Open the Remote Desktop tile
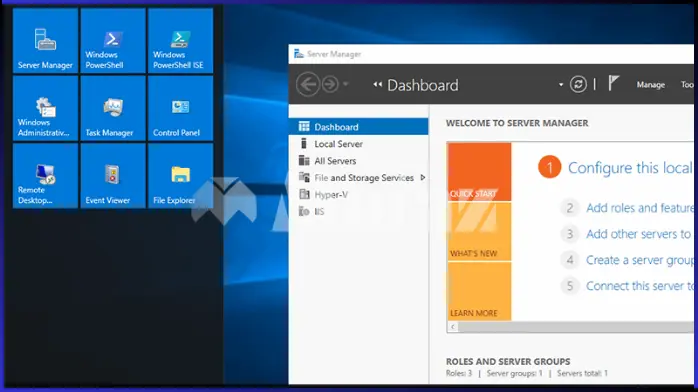The width and height of the screenshot is (698, 392). click(45, 176)
